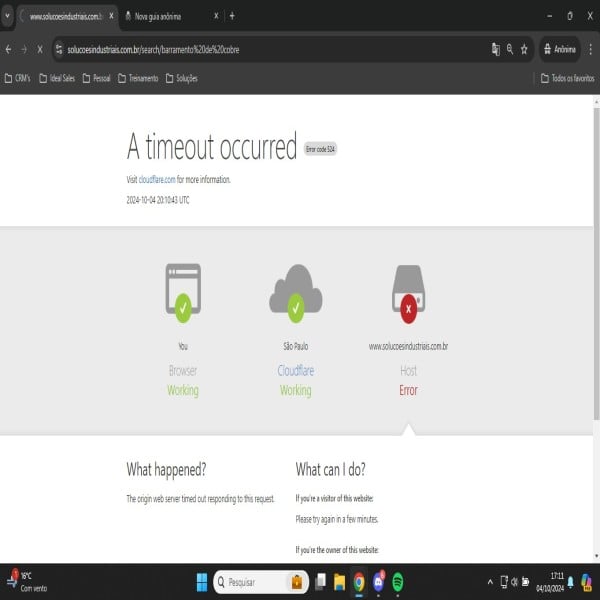The height and width of the screenshot is (600, 600).
Task: Open the network device tray icon
Action: (x=504, y=582)
